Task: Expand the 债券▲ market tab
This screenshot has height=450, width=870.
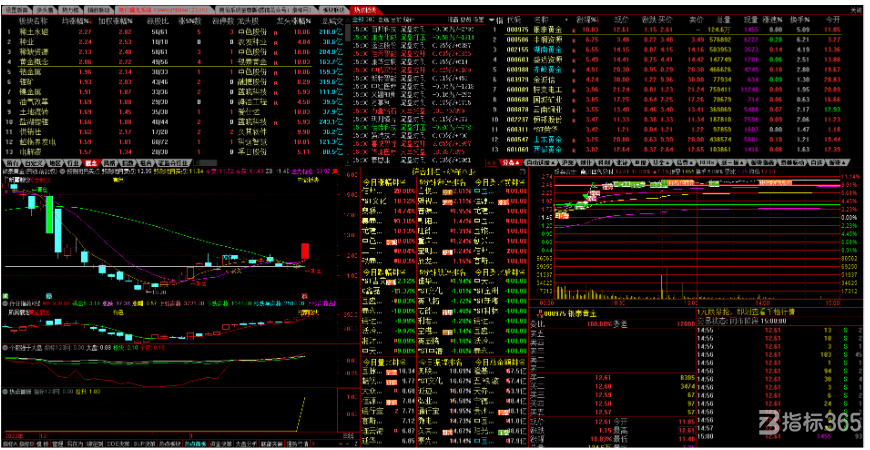Action: [686, 163]
